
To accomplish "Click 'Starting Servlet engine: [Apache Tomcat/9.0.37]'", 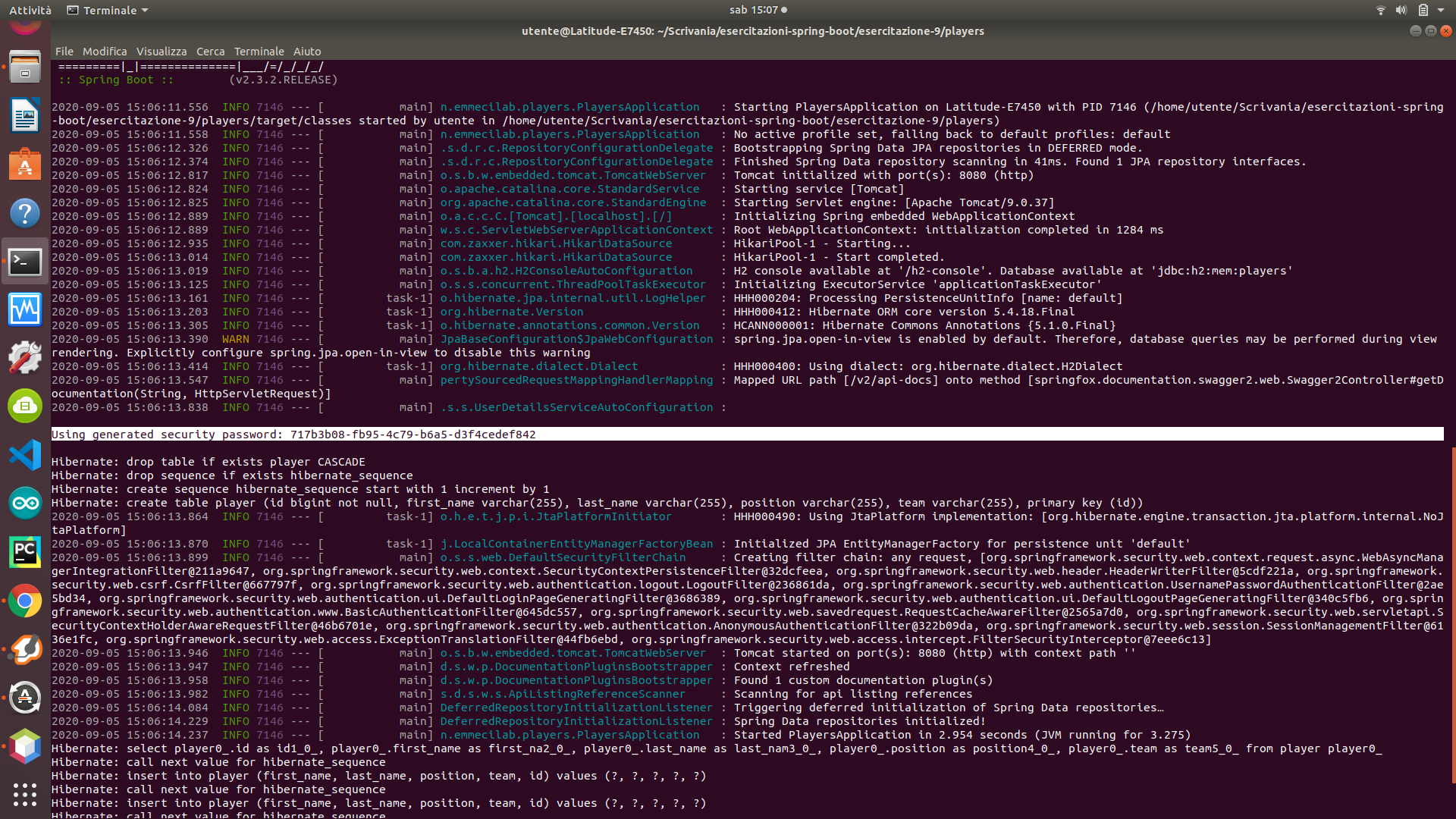I will 893,202.
